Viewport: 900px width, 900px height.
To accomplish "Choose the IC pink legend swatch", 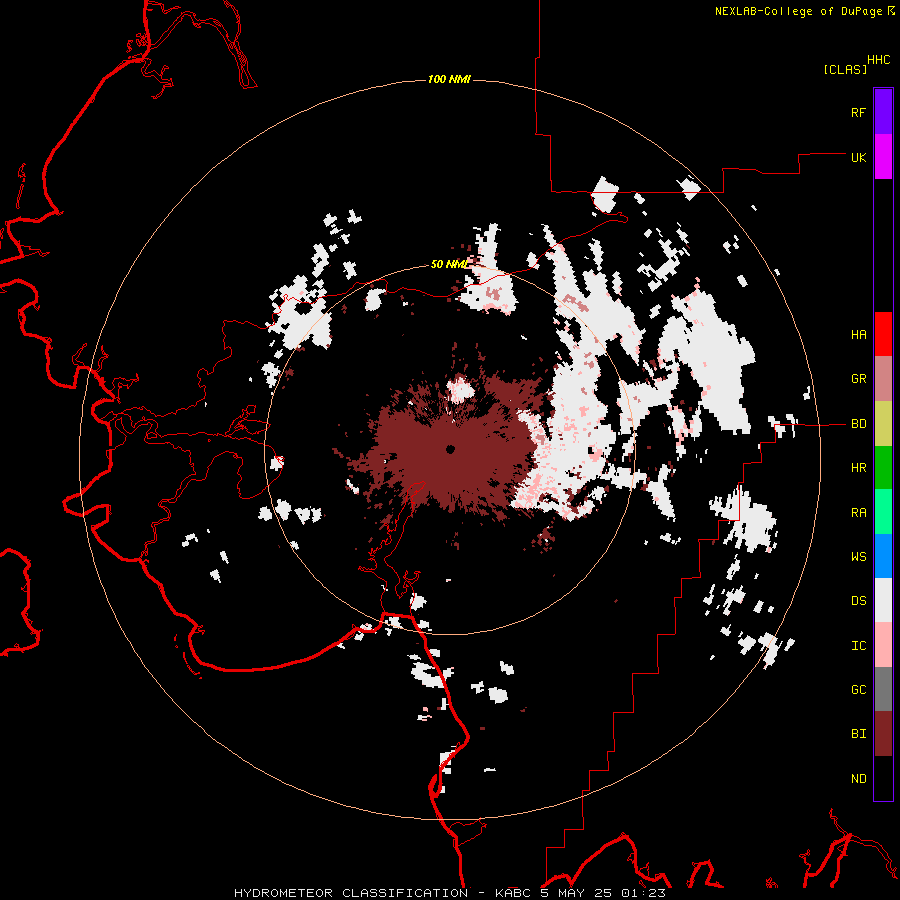I will tap(883, 645).
